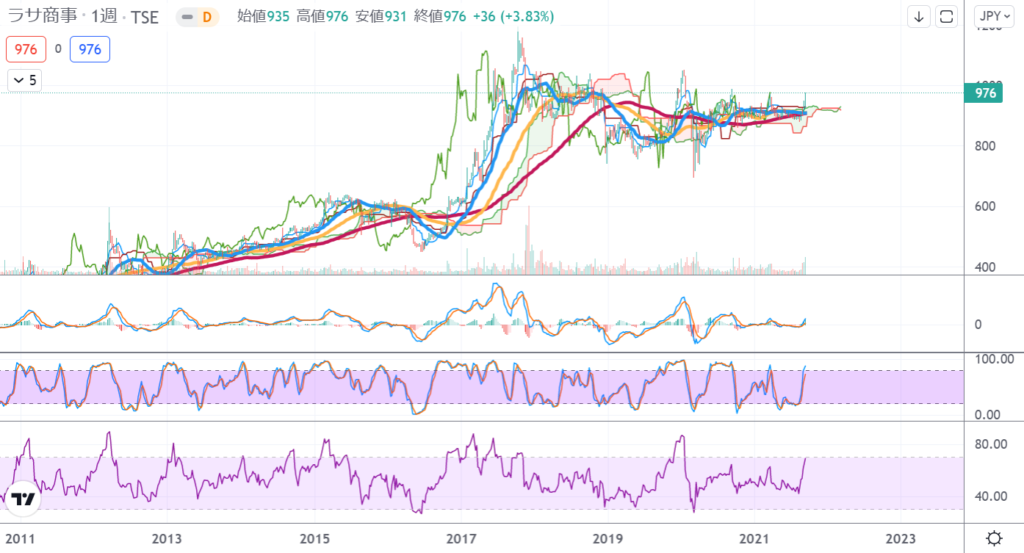Viewport: 1024px width, 553px height.
Task: Click the 2021 label on time axis
Action: tap(754, 539)
